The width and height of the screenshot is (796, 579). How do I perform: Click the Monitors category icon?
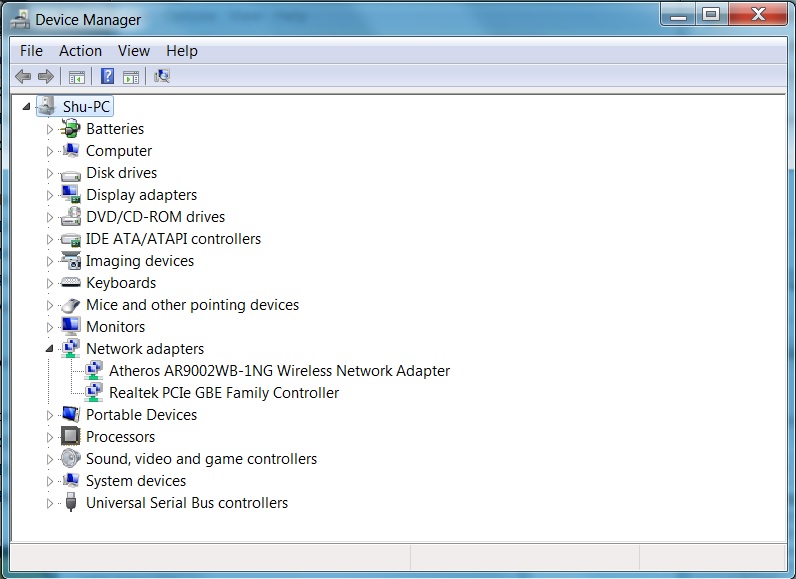pyautogui.click(x=70, y=326)
